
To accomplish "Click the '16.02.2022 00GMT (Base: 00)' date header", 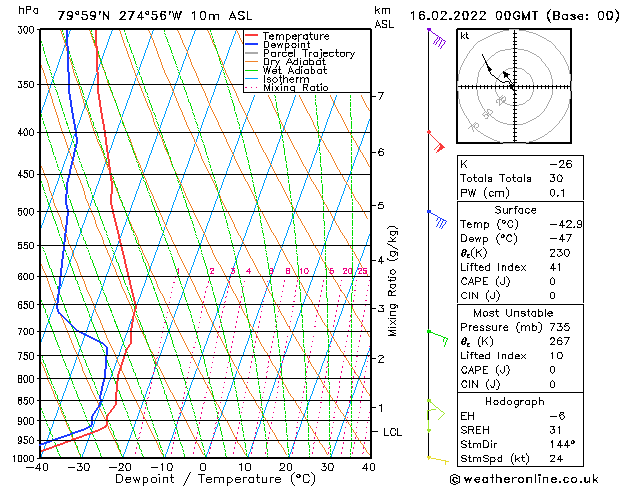I will click(514, 16).
